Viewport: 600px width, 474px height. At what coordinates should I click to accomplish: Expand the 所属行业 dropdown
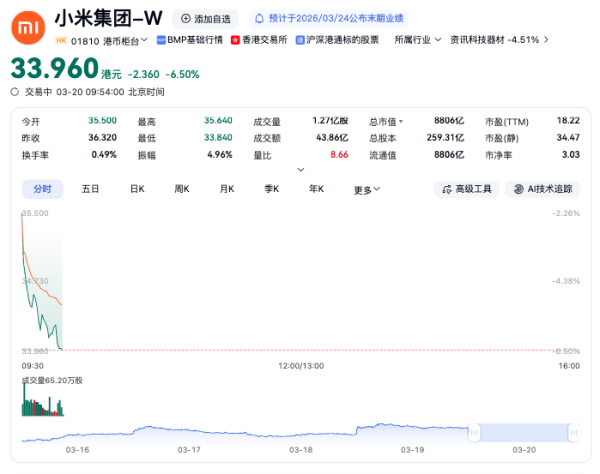[x=418, y=40]
